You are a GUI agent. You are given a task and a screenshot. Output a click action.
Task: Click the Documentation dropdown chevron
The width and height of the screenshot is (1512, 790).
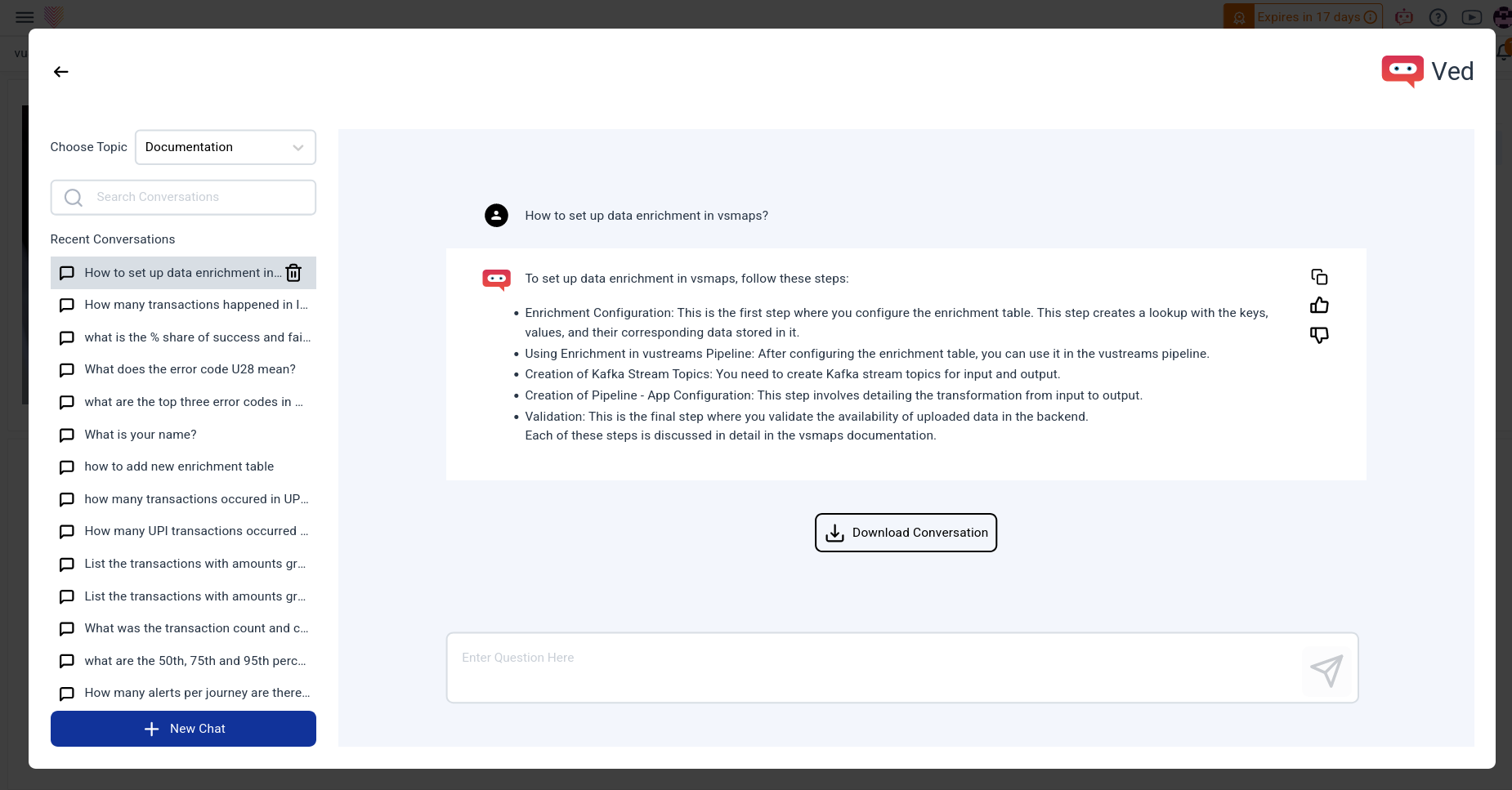coord(298,148)
